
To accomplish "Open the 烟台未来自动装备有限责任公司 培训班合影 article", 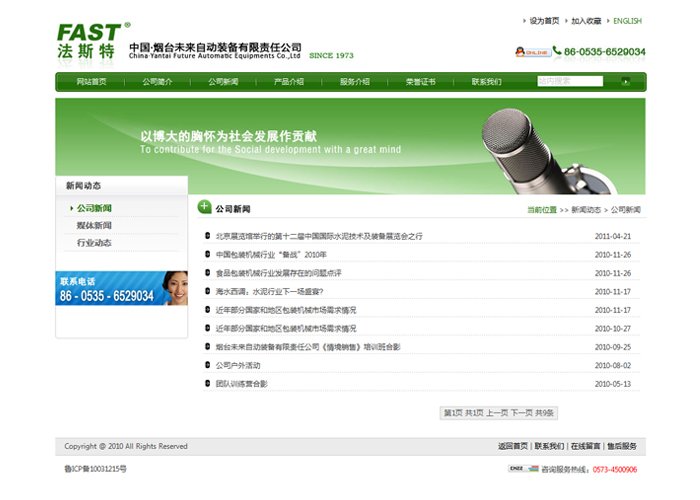I will click(x=308, y=347).
